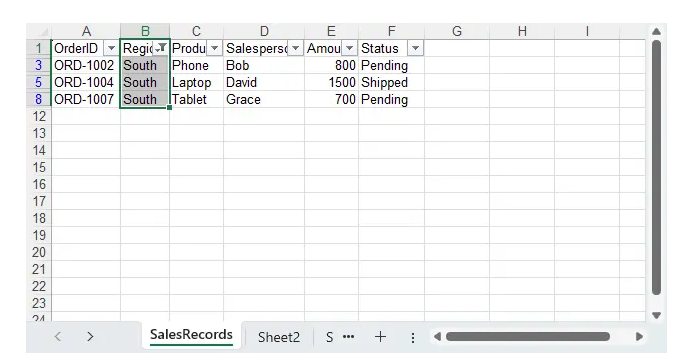
Task: Select column D header
Action: pyautogui.click(x=264, y=31)
